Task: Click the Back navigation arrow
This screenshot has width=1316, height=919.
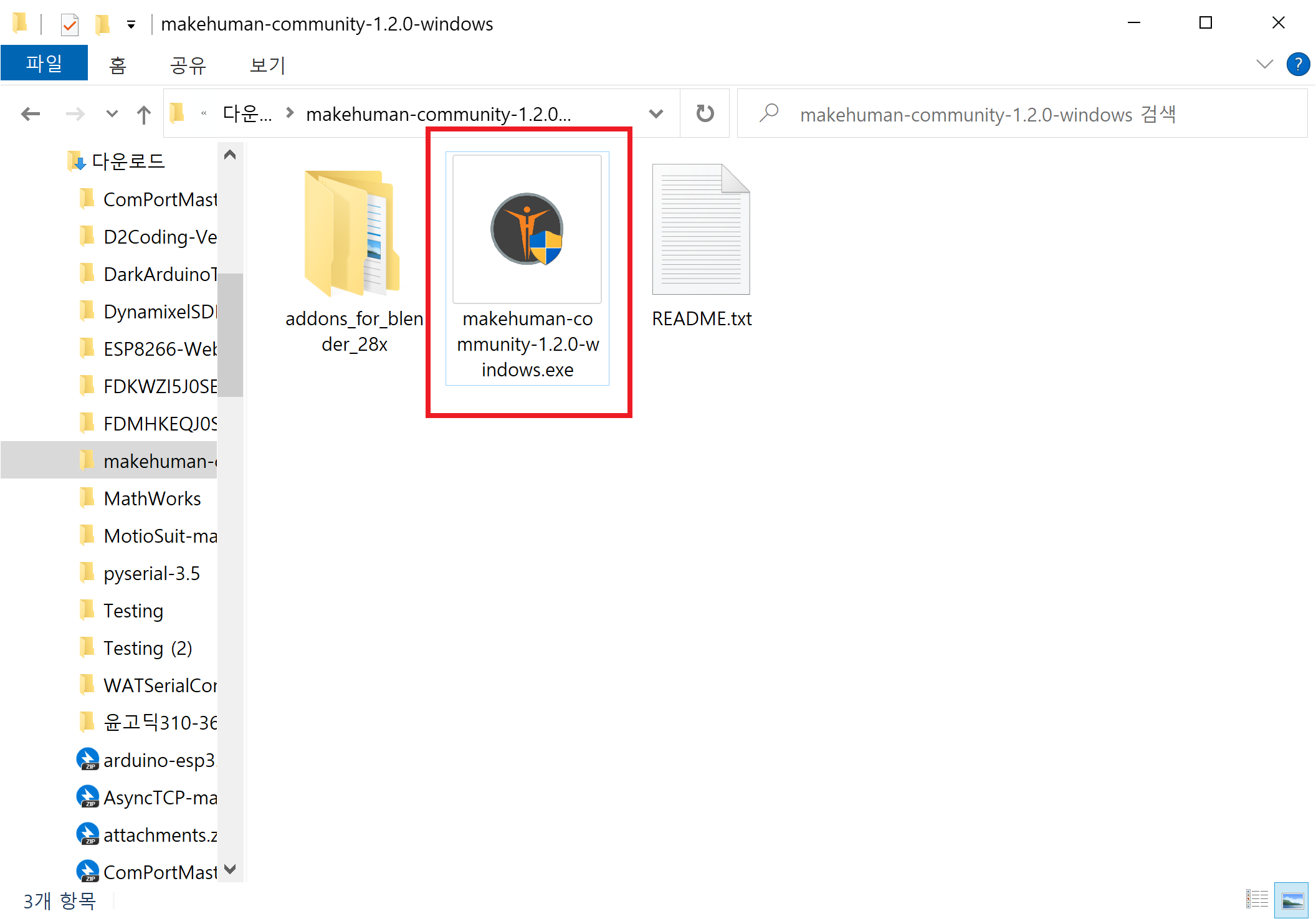Action: pos(30,114)
